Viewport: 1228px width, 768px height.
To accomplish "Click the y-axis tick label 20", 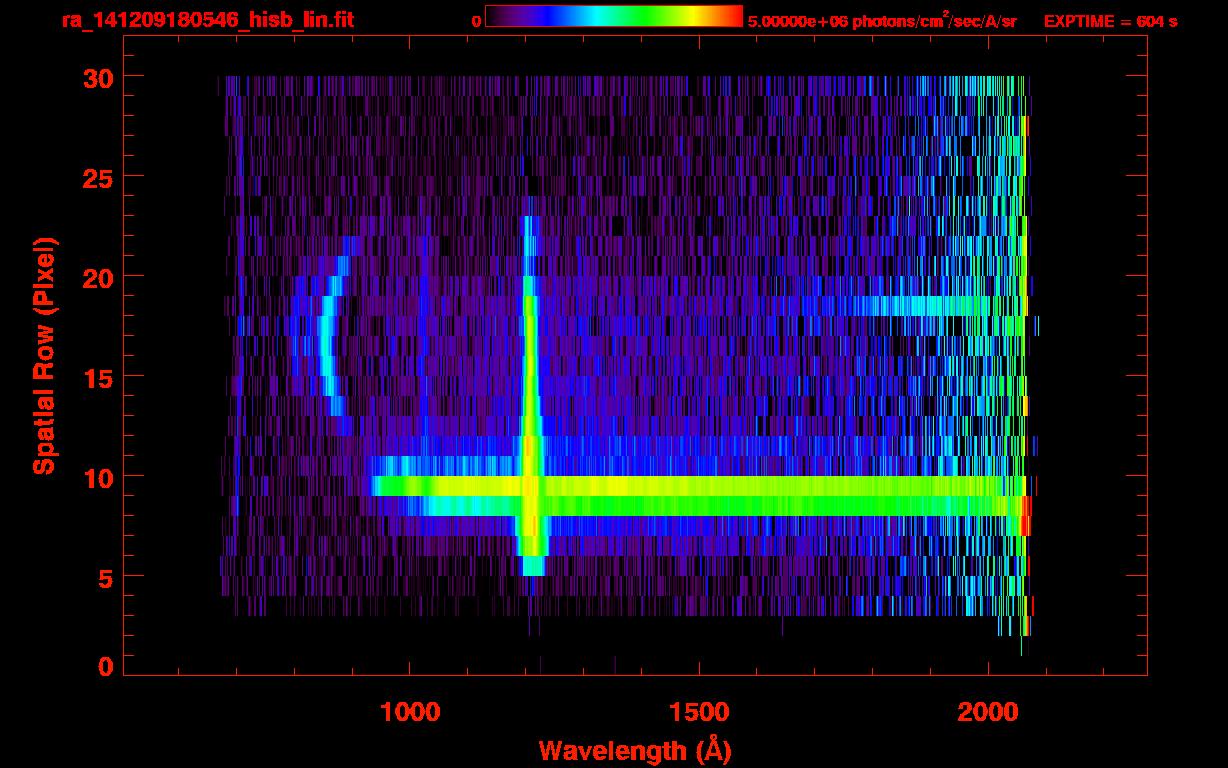I will [98, 277].
